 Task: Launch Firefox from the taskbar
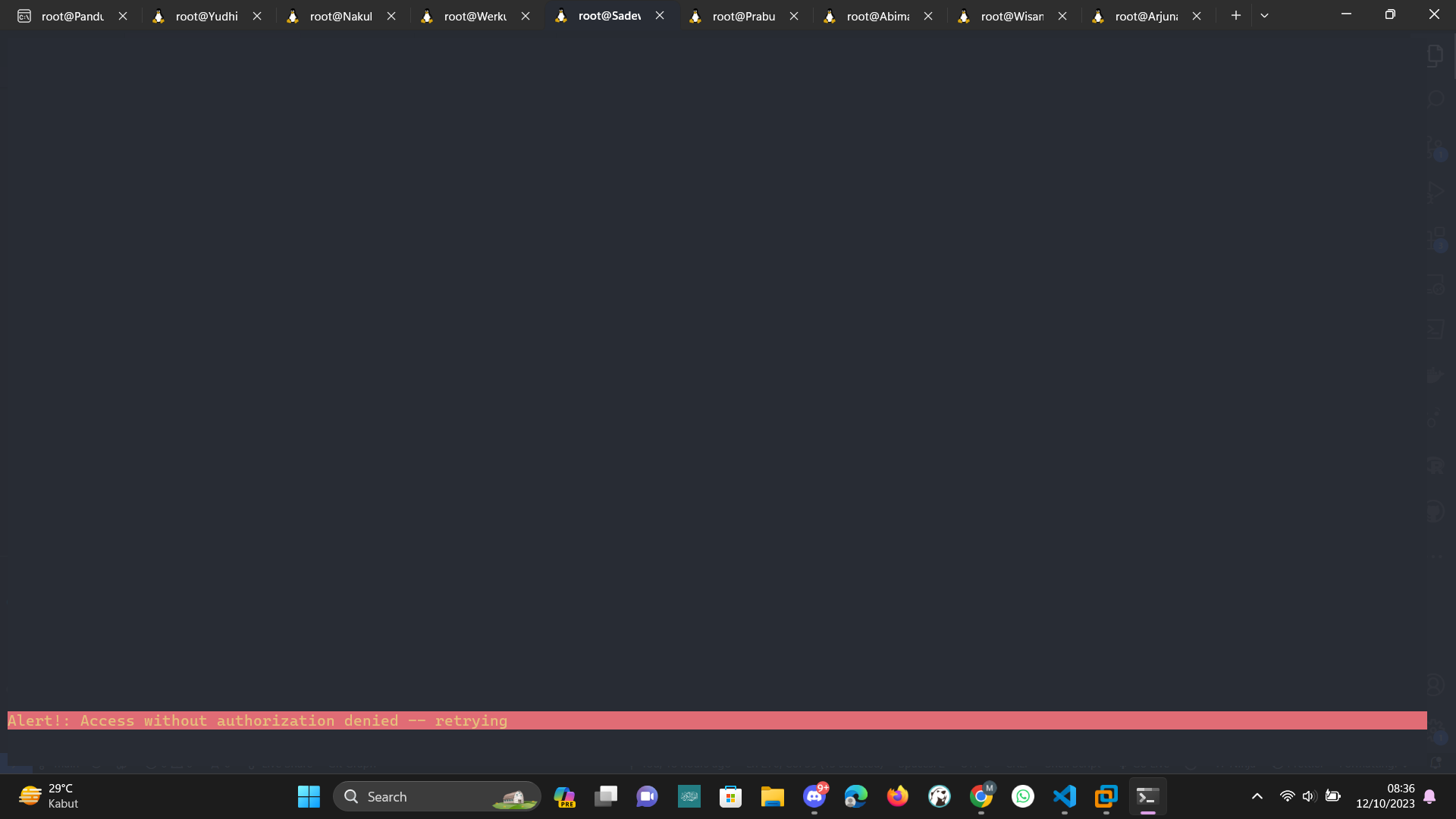point(897,796)
